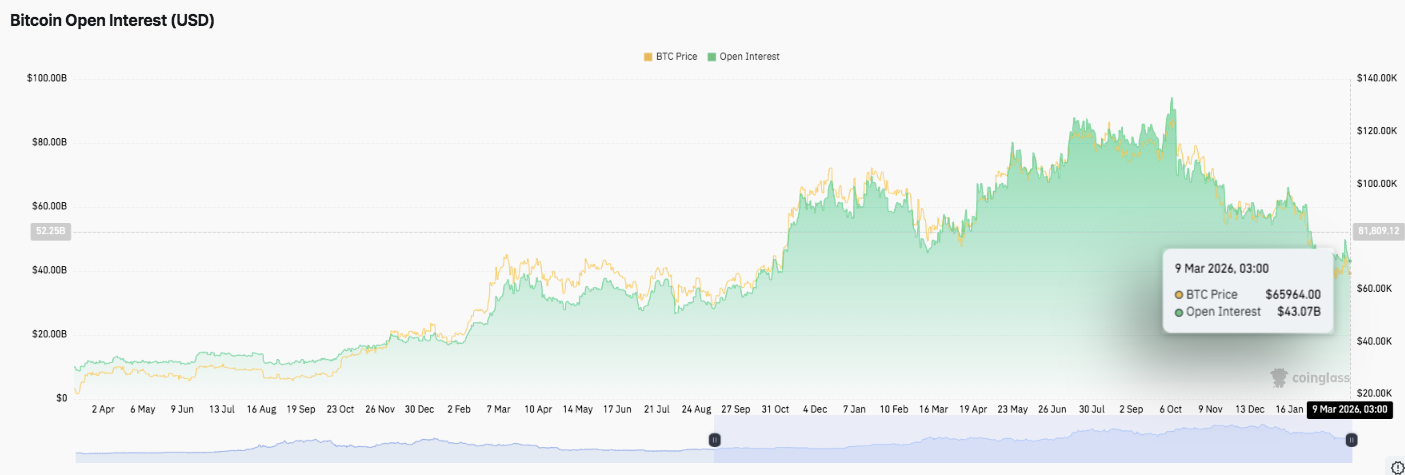Click the alert icon in bottom-right corner
The width and height of the screenshot is (1405, 475).
point(1397,467)
